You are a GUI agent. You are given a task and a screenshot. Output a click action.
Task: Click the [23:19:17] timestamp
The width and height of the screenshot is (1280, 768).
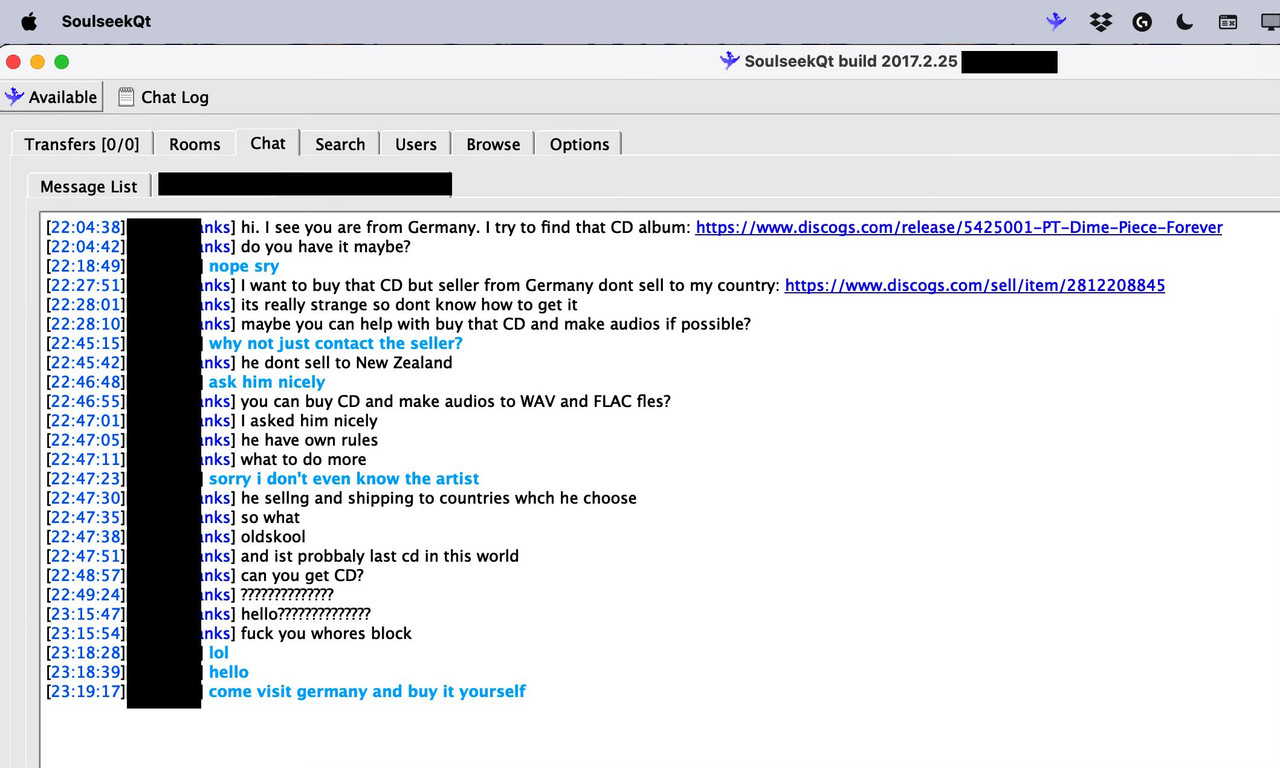85,691
